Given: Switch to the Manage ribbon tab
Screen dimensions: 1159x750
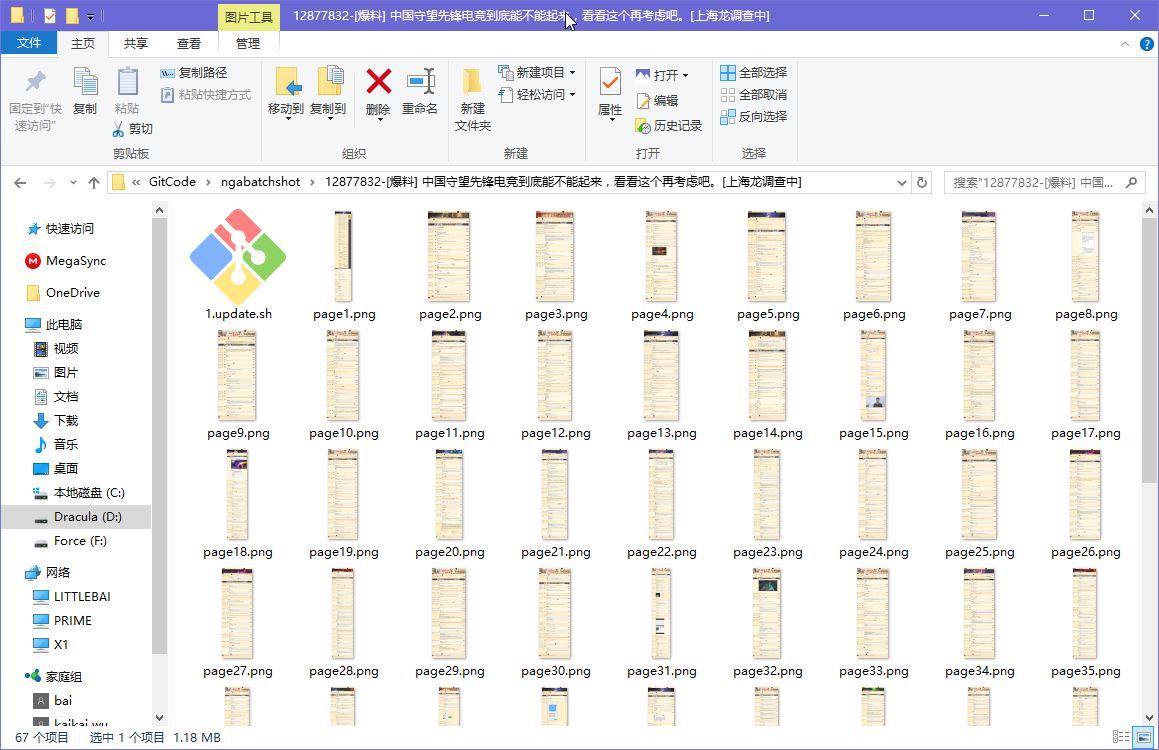Looking at the screenshot, I should pyautogui.click(x=248, y=44).
